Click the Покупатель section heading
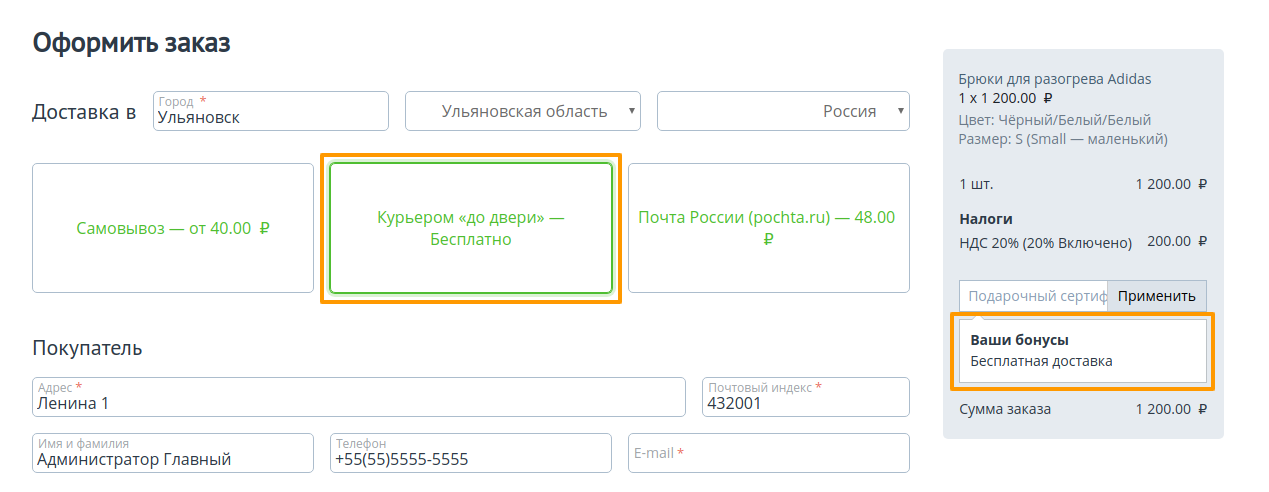This screenshot has height=492, width=1269. pyautogui.click(x=87, y=348)
